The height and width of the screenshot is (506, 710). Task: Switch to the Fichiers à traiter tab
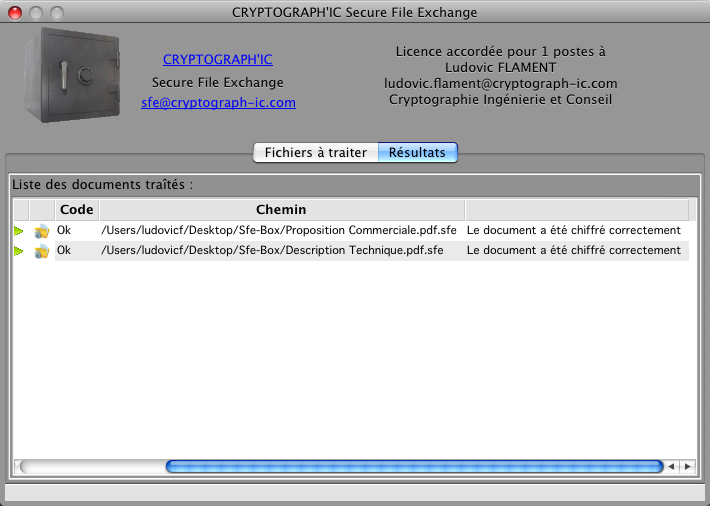[x=315, y=153]
